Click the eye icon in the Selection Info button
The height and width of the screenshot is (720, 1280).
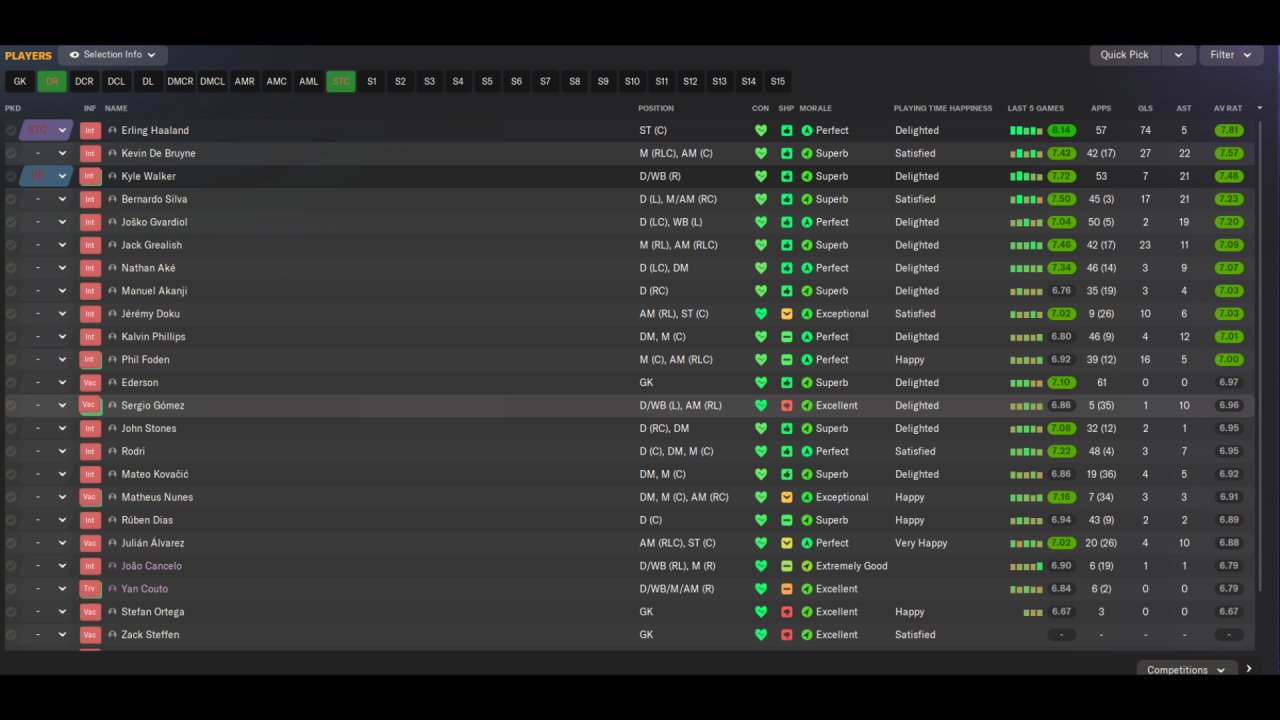pos(74,55)
